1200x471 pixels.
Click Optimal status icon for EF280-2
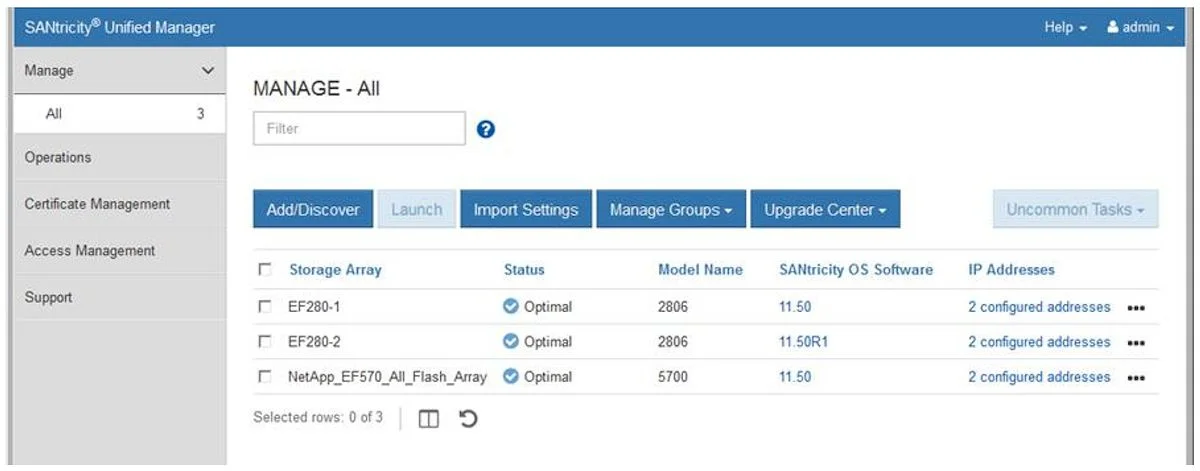511,342
